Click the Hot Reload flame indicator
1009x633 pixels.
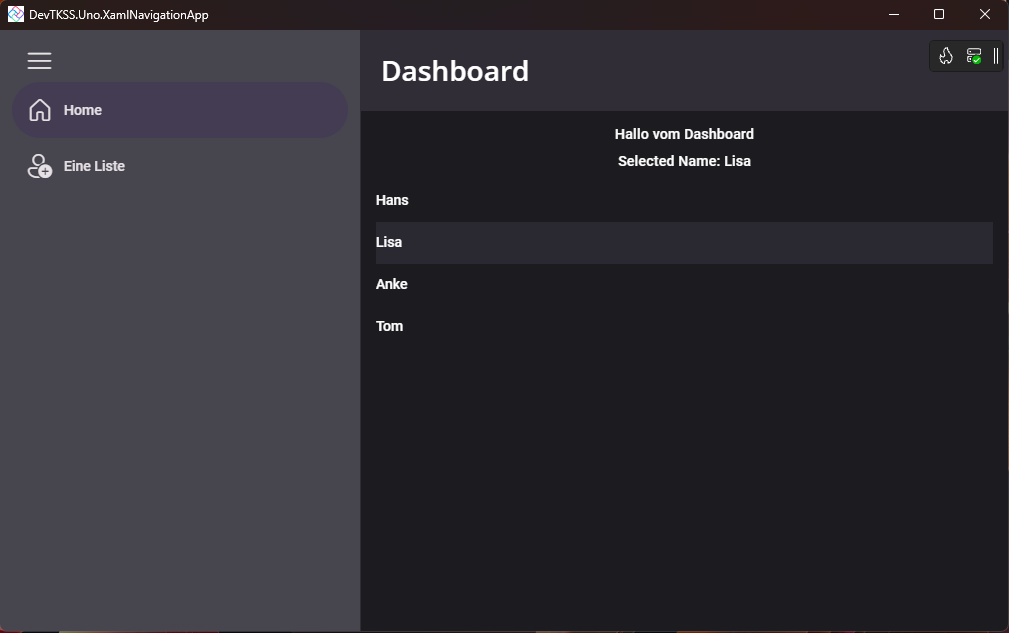click(x=946, y=56)
